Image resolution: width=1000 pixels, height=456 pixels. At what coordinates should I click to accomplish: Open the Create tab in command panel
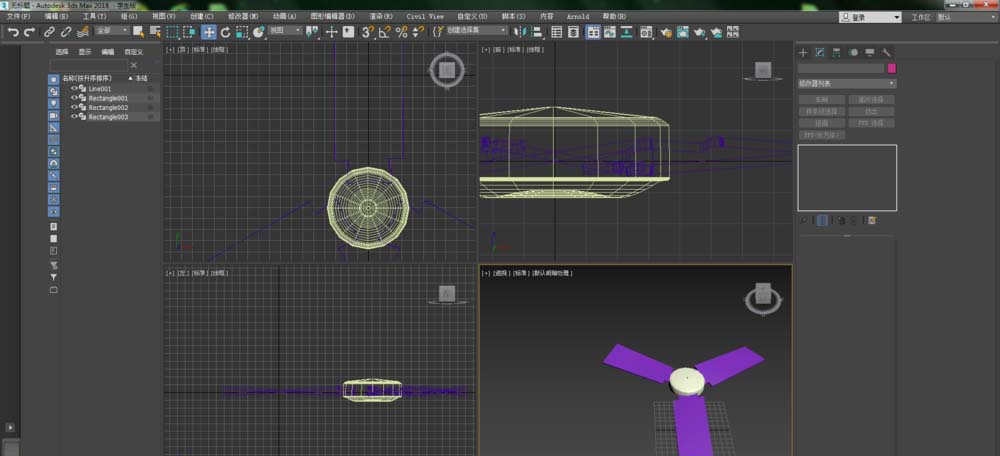803,52
